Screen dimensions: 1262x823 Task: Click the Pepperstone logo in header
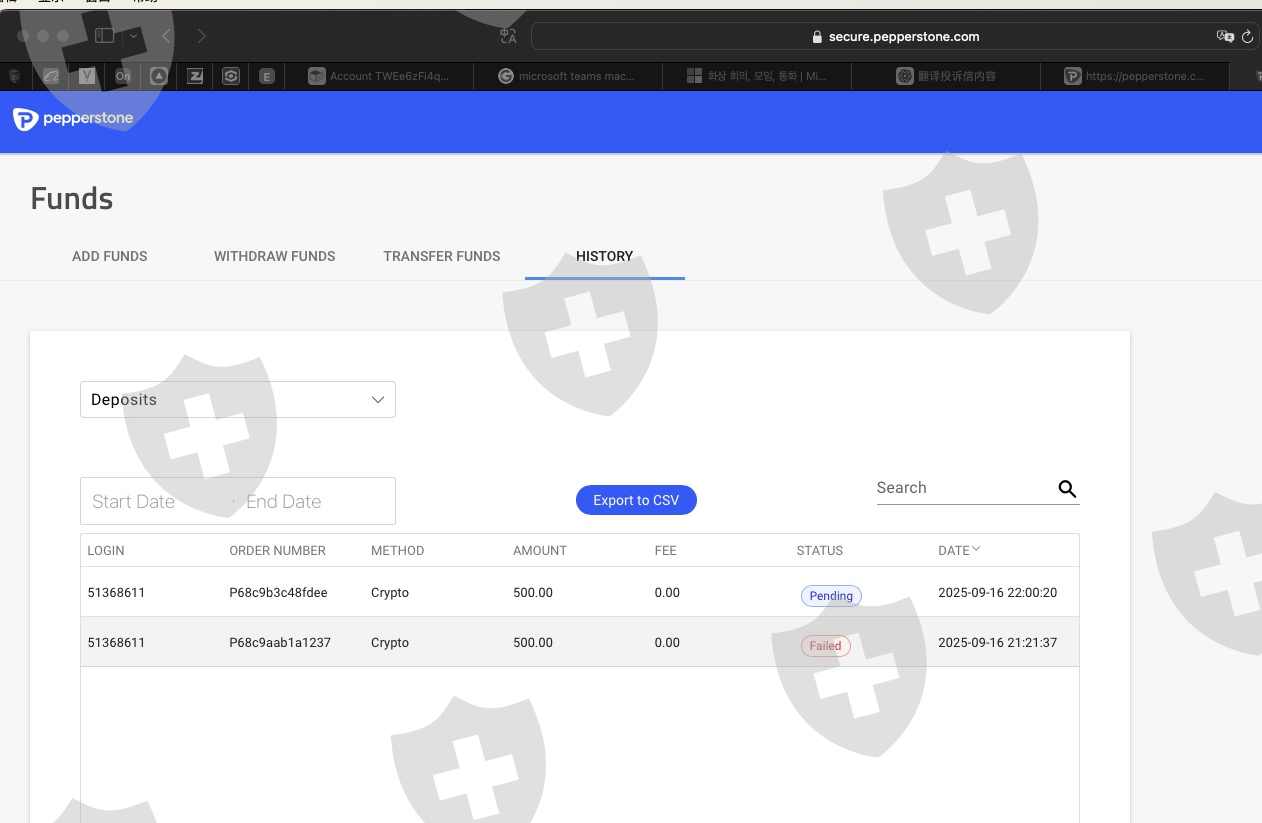pyautogui.click(x=73, y=119)
